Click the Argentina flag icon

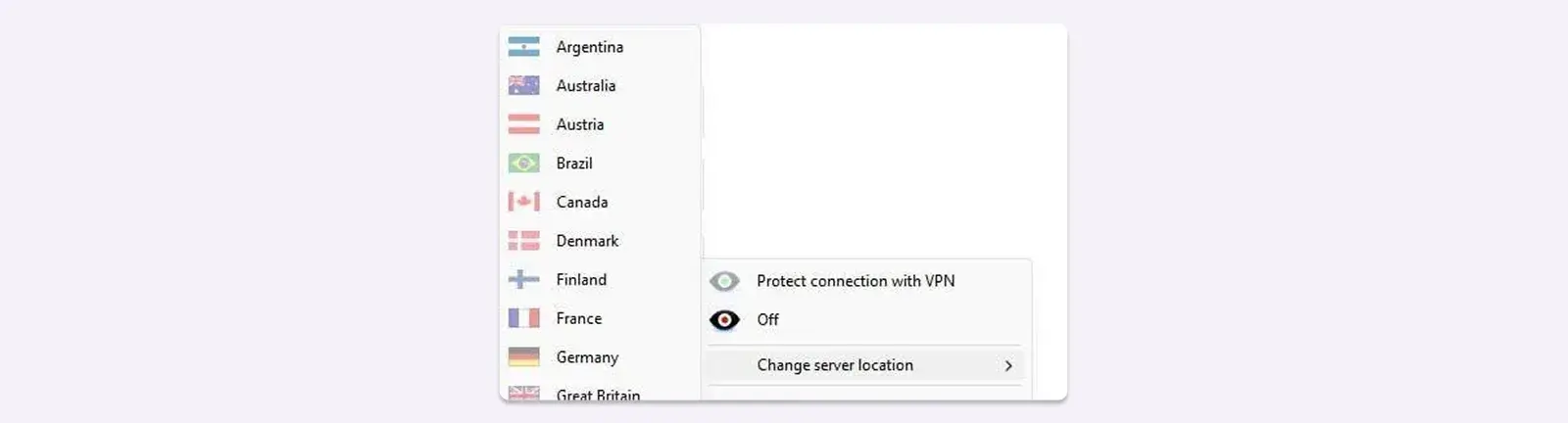[x=523, y=47]
